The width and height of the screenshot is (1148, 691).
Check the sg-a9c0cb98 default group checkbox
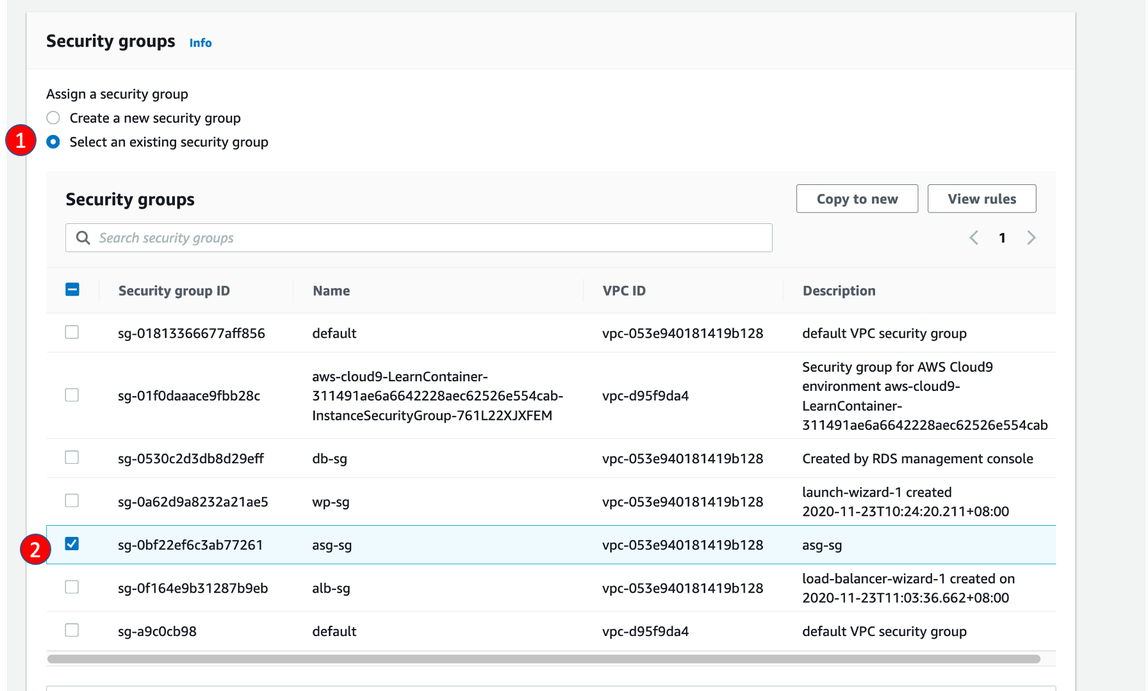72,630
